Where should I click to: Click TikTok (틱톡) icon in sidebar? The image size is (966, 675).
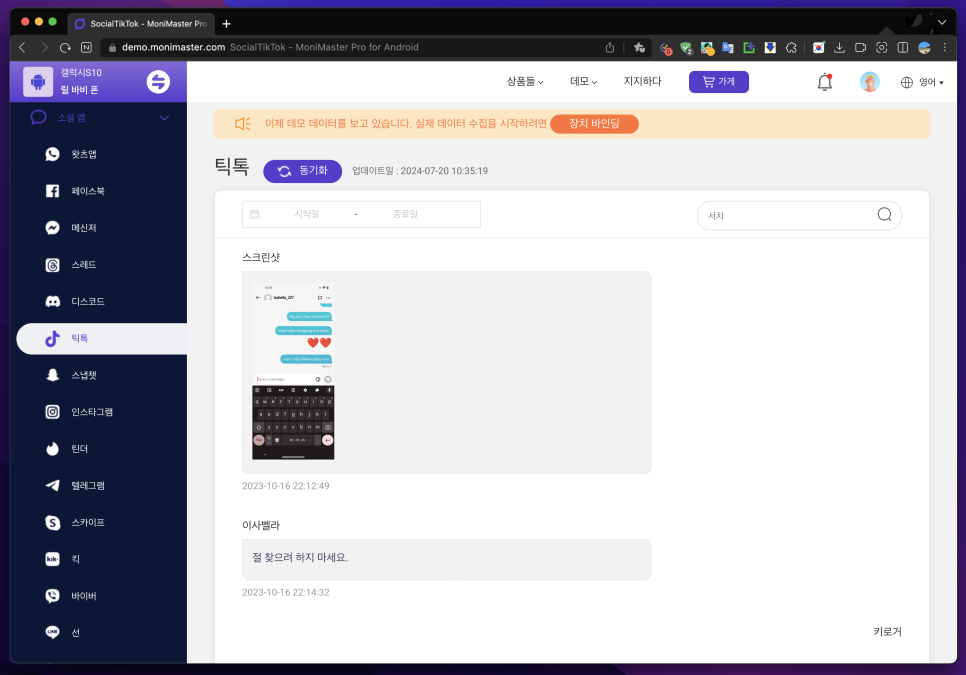52,339
